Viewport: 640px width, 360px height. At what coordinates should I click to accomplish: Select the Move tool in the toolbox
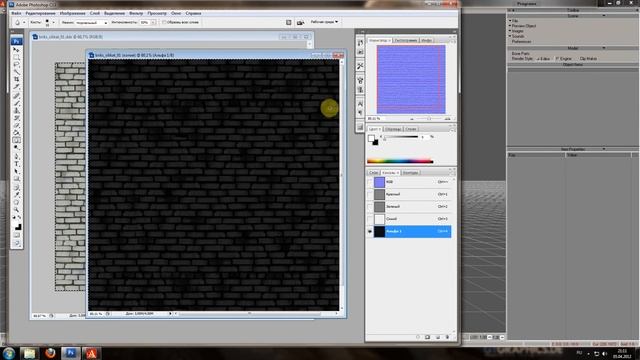click(16, 49)
